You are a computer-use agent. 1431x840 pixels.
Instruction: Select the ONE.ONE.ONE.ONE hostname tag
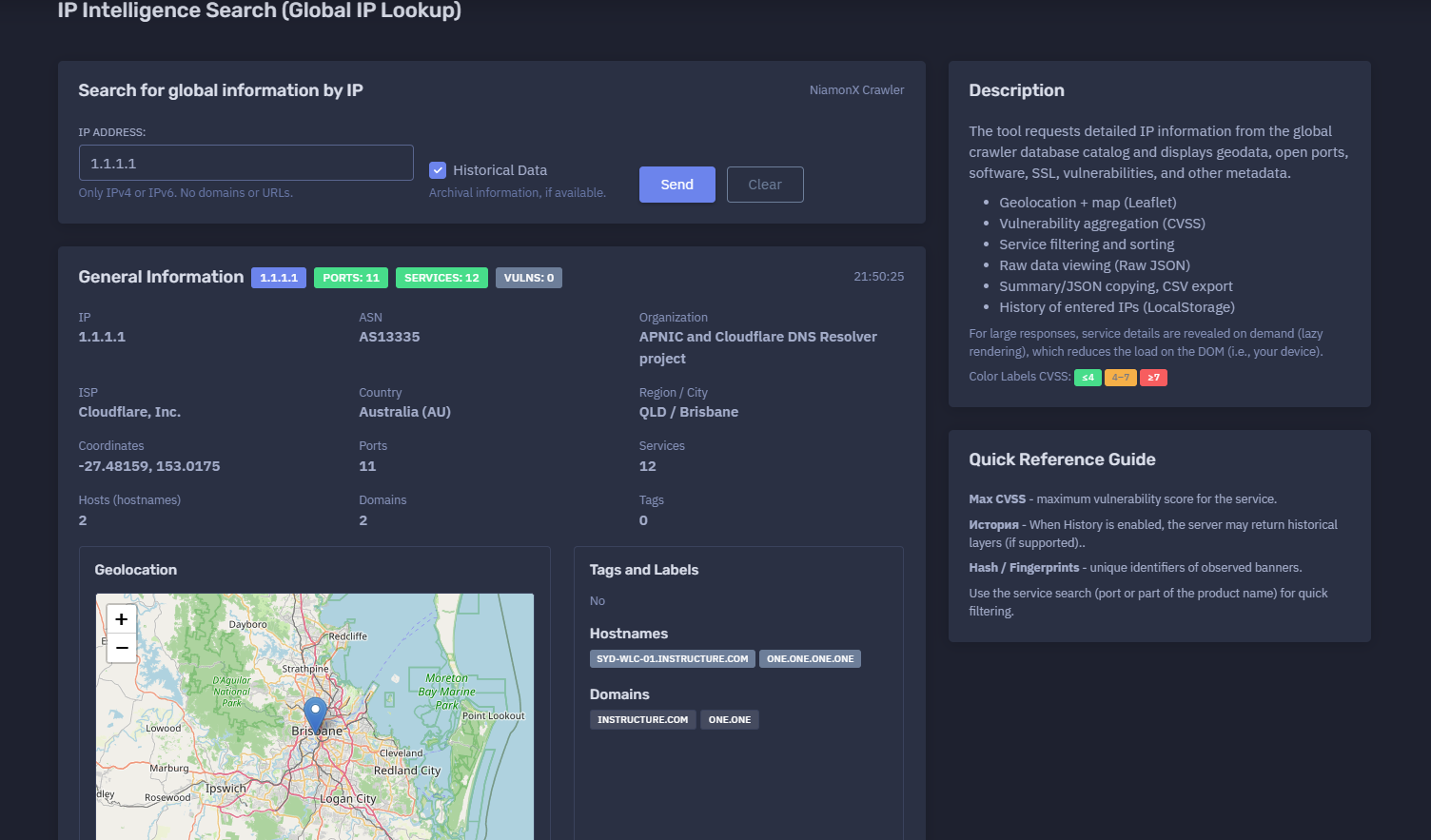click(810, 658)
